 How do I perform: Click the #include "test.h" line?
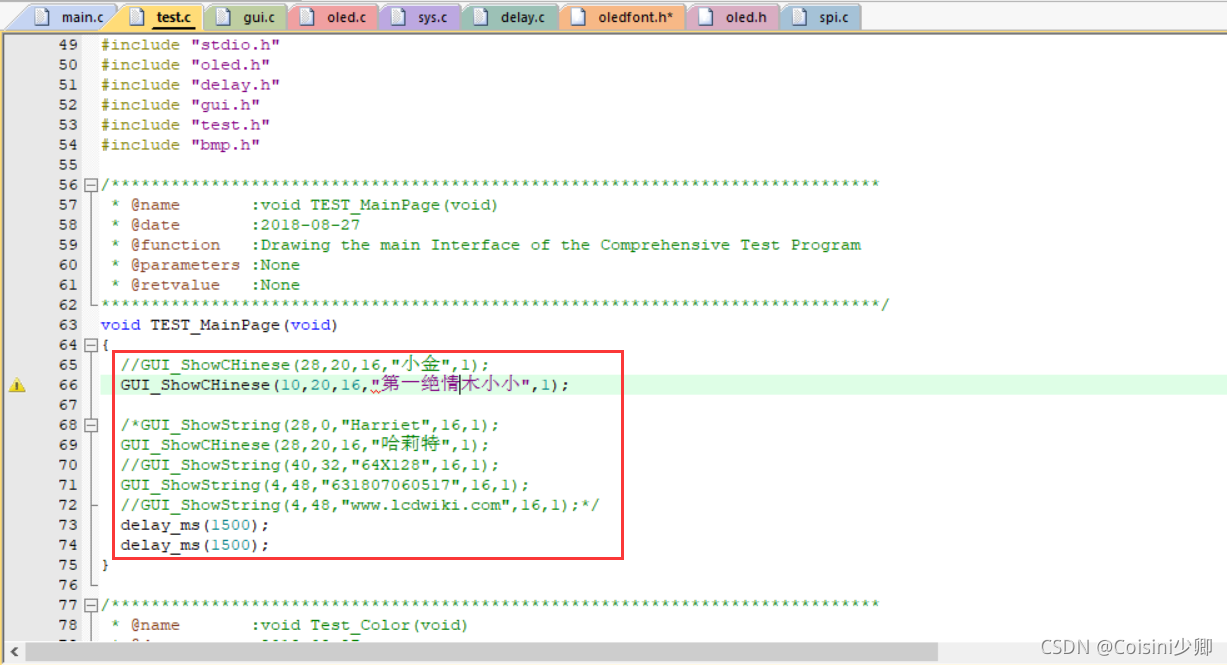coord(185,125)
